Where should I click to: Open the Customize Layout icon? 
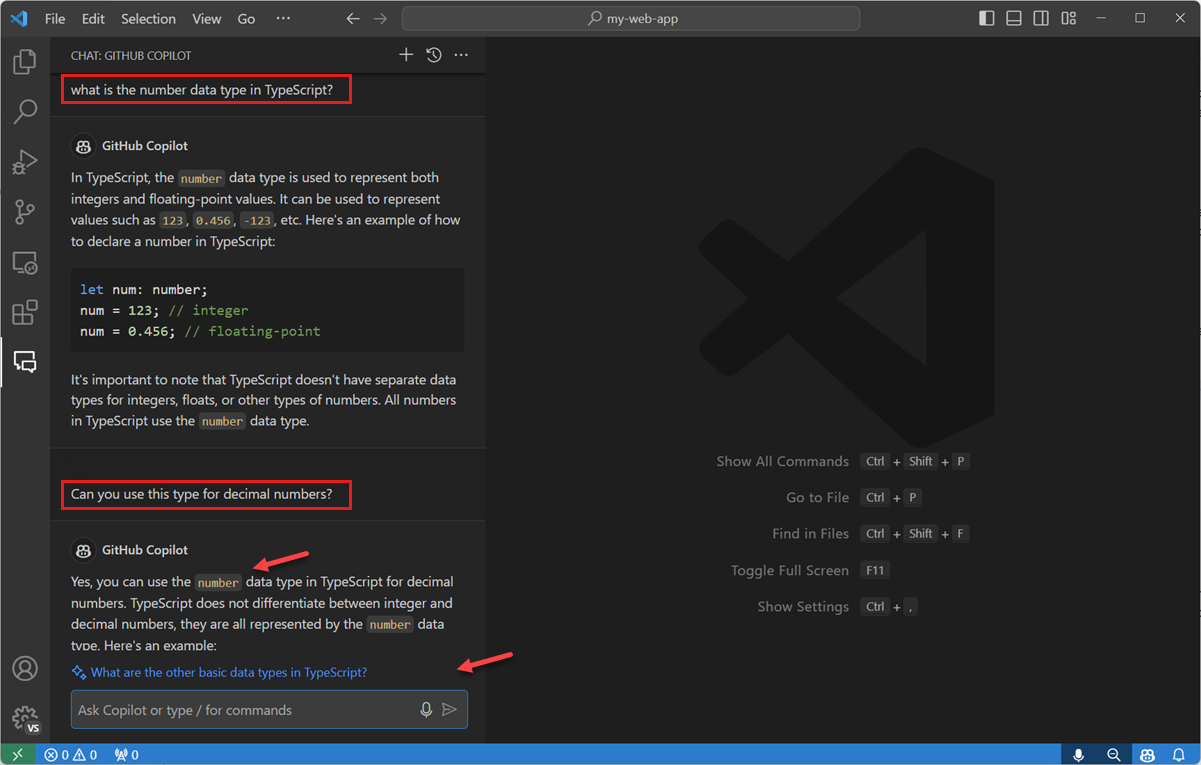point(1069,18)
